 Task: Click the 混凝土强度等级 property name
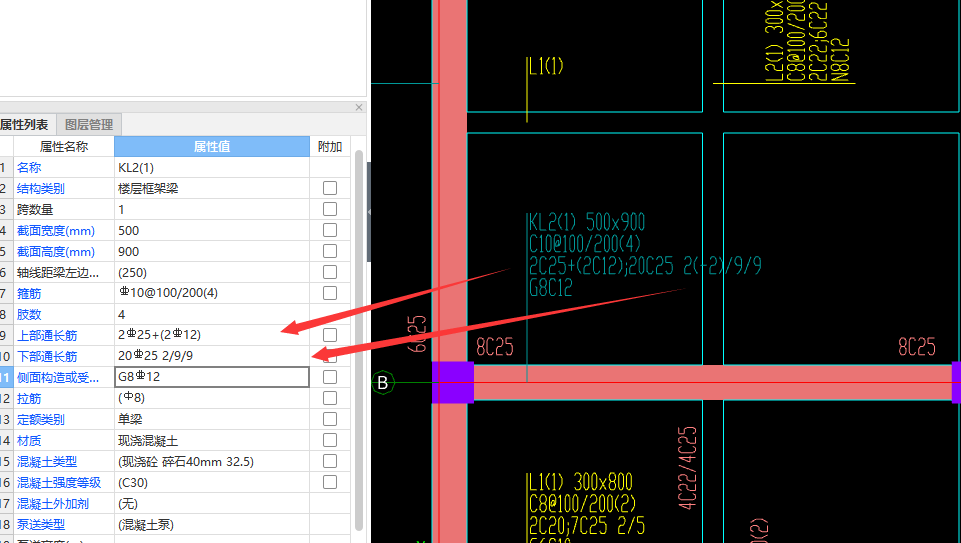pos(59,483)
